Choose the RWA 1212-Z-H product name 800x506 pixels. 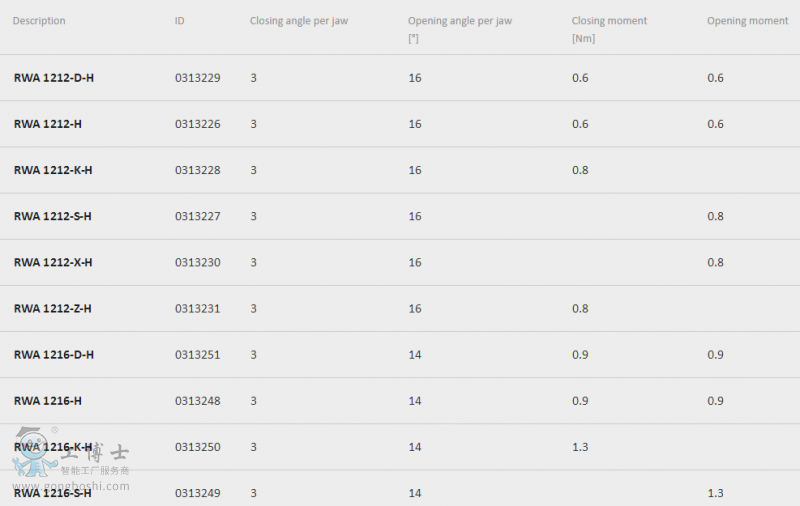pyautogui.click(x=53, y=309)
